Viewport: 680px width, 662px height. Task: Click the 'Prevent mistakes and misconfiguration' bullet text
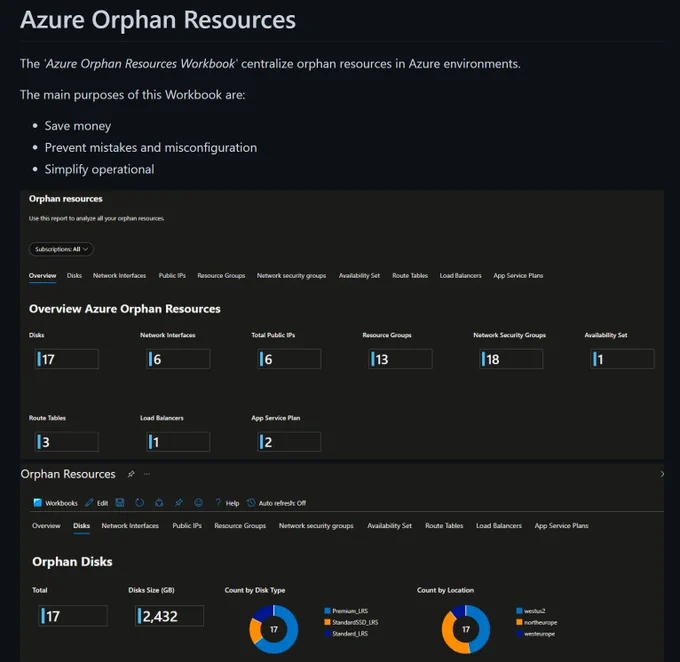[x=151, y=147]
